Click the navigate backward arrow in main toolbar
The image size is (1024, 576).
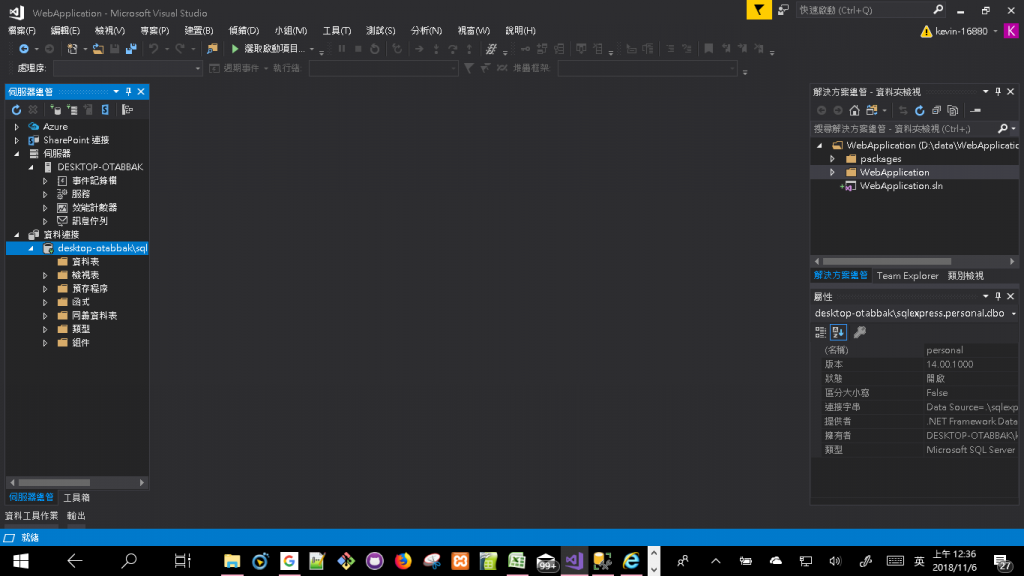click(24, 49)
